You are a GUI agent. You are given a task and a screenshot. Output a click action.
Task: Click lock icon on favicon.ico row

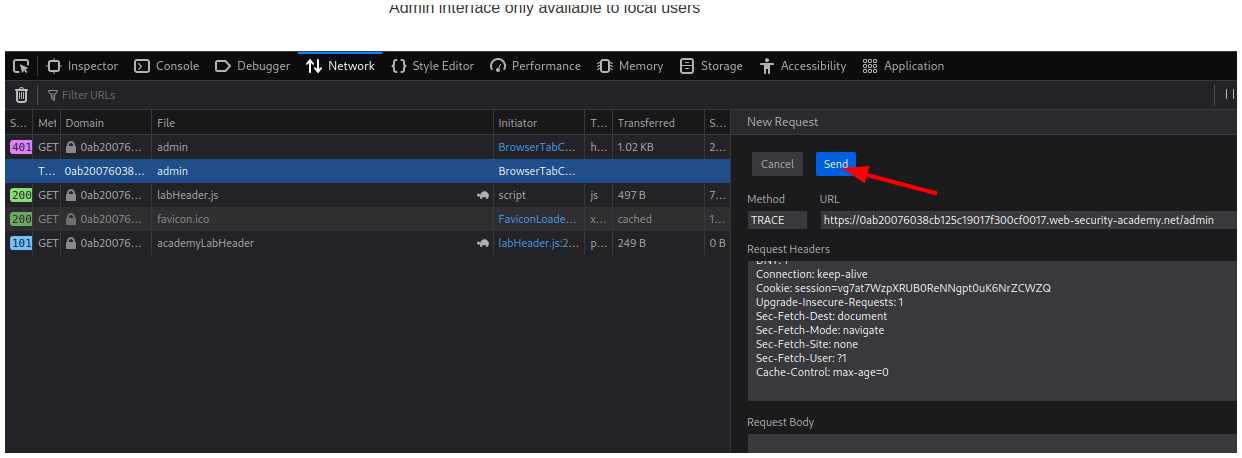pyautogui.click(x=72, y=219)
